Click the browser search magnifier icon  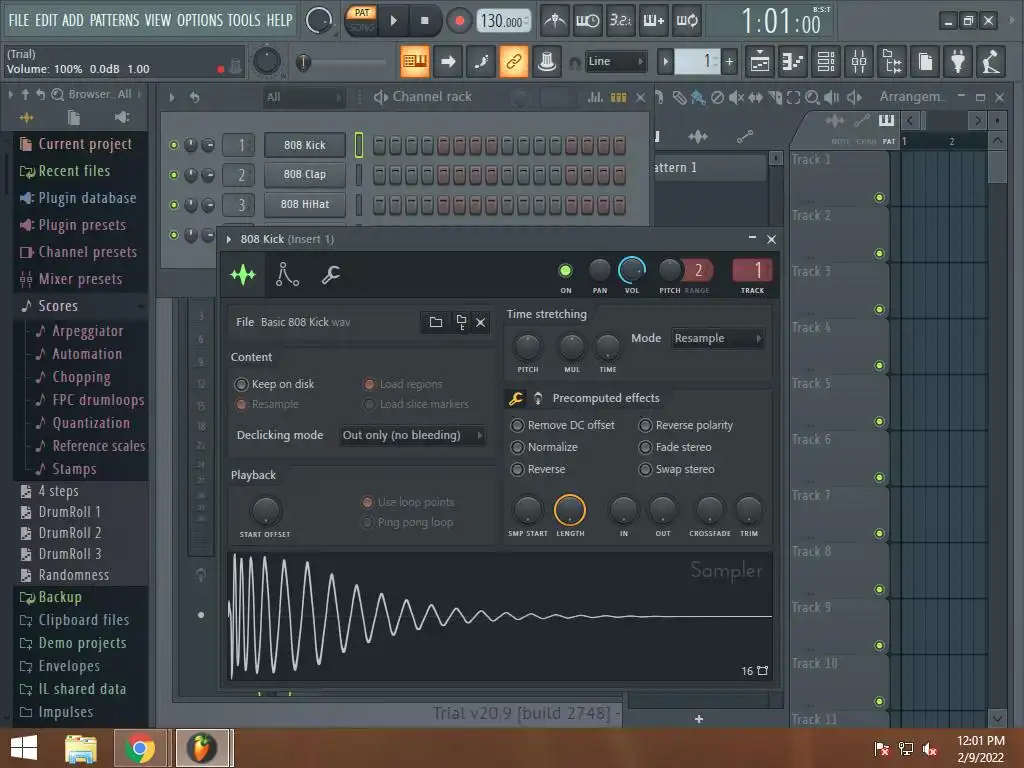click(57, 95)
